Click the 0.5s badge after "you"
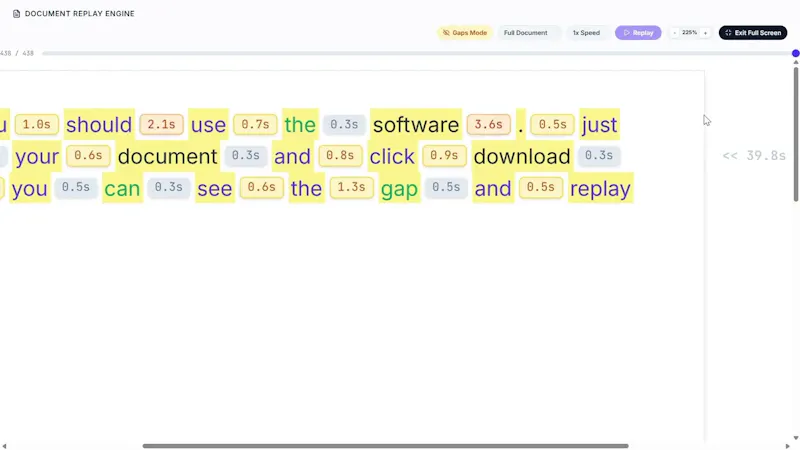Viewport: 800px width, 450px height. tap(76, 188)
